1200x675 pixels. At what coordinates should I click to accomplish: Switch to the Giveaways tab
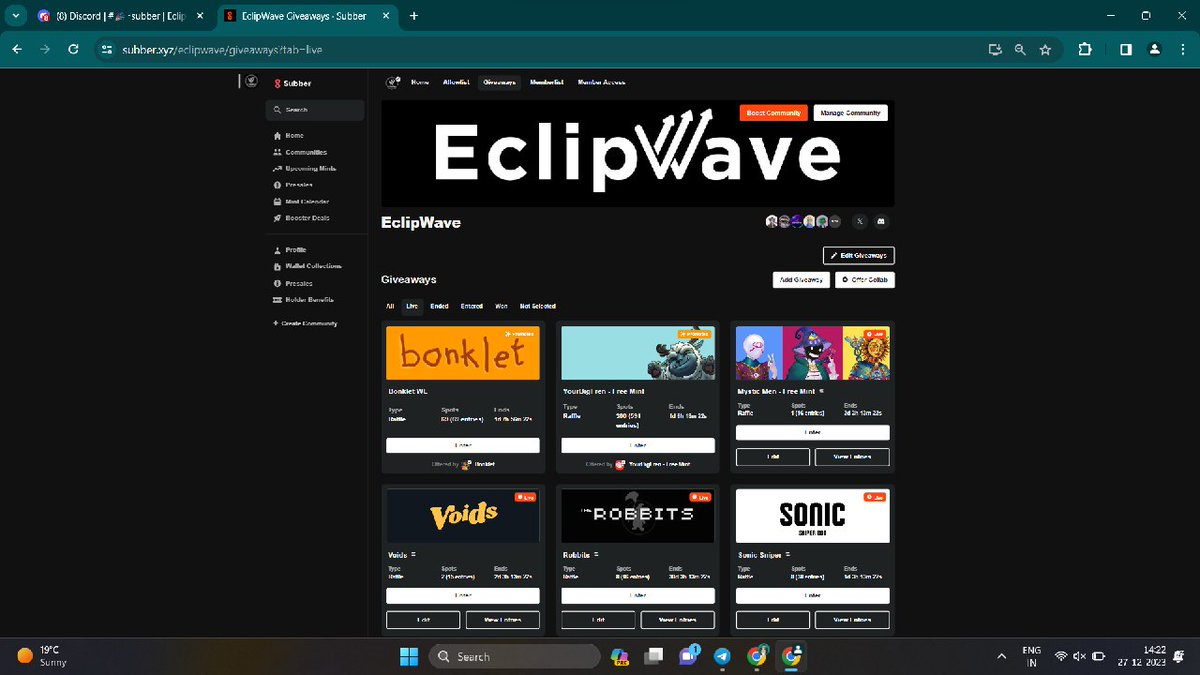[499, 82]
